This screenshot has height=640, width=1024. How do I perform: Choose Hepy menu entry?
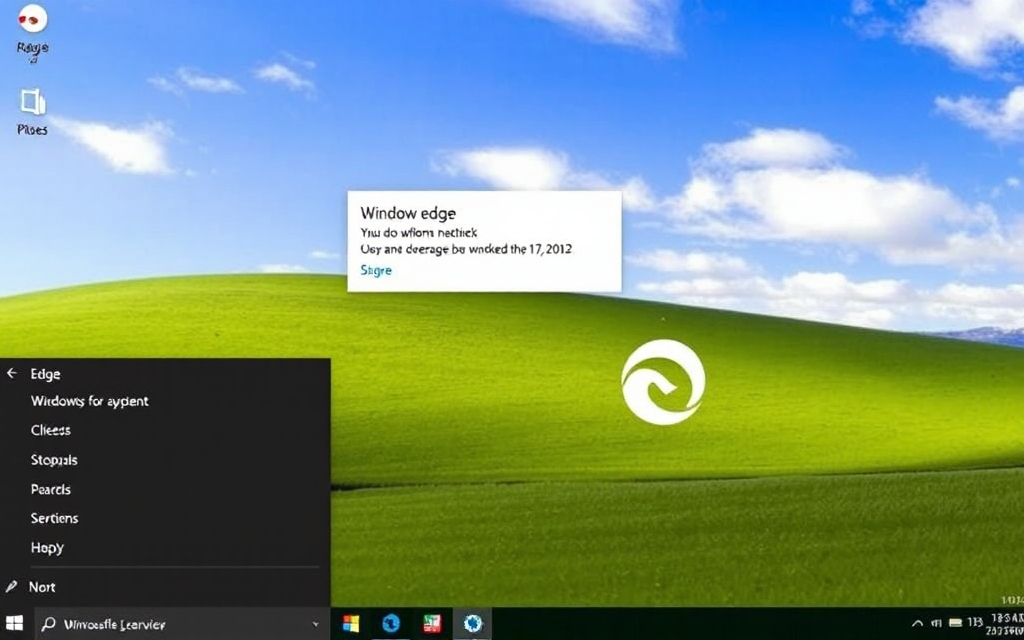point(47,547)
